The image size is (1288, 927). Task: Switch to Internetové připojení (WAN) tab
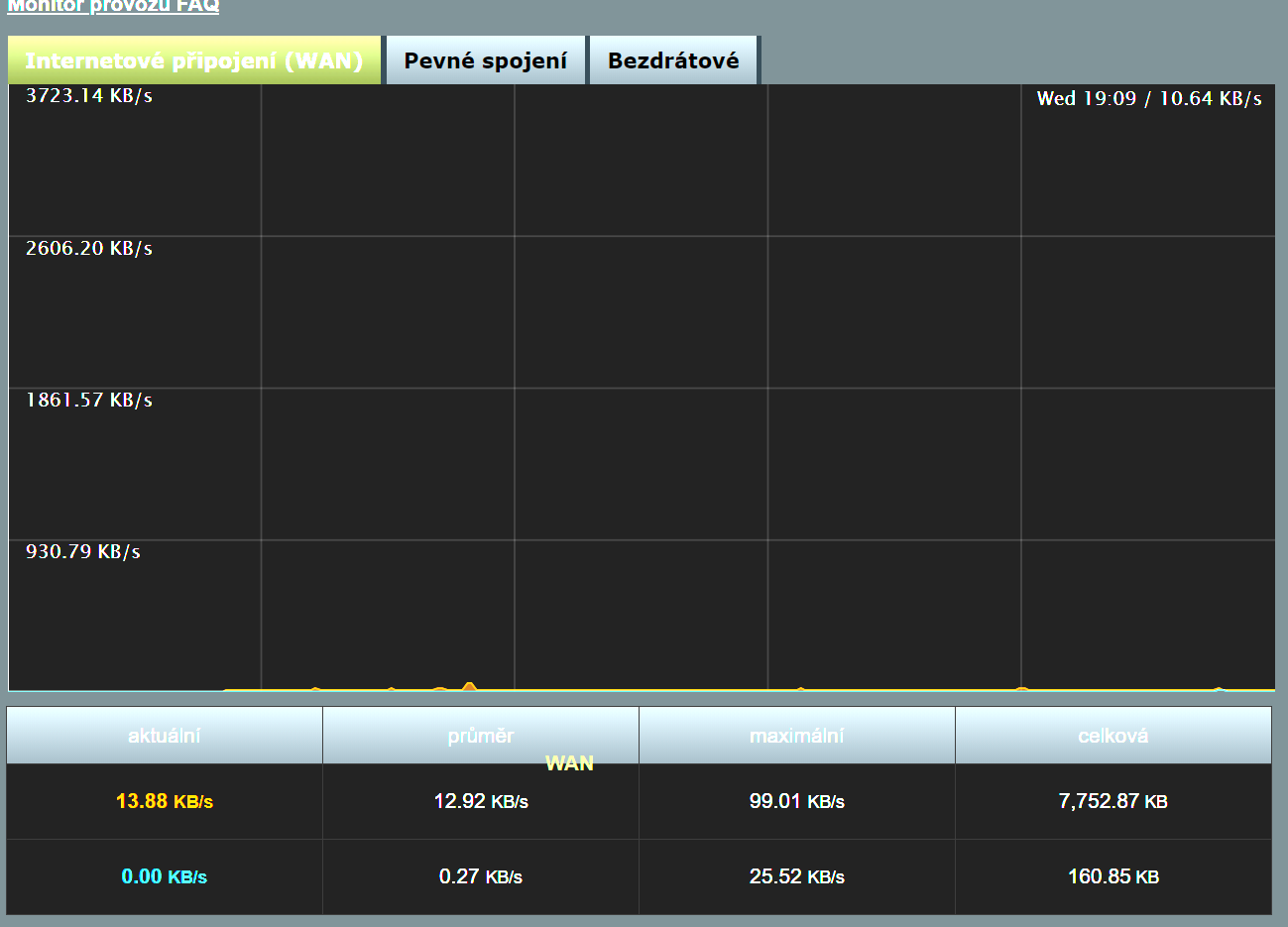coord(194,60)
